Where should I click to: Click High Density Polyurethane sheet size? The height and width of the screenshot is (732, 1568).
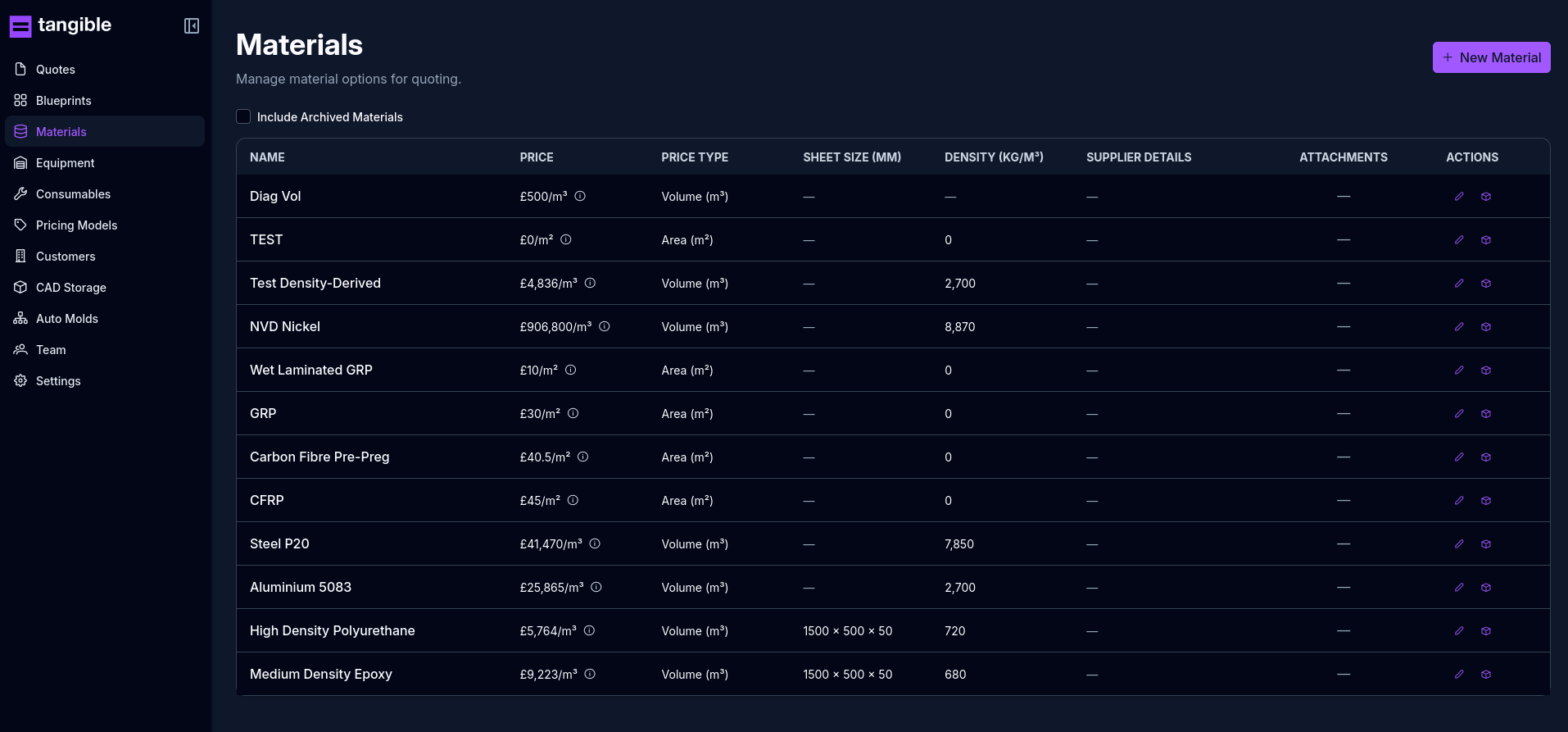(x=847, y=630)
